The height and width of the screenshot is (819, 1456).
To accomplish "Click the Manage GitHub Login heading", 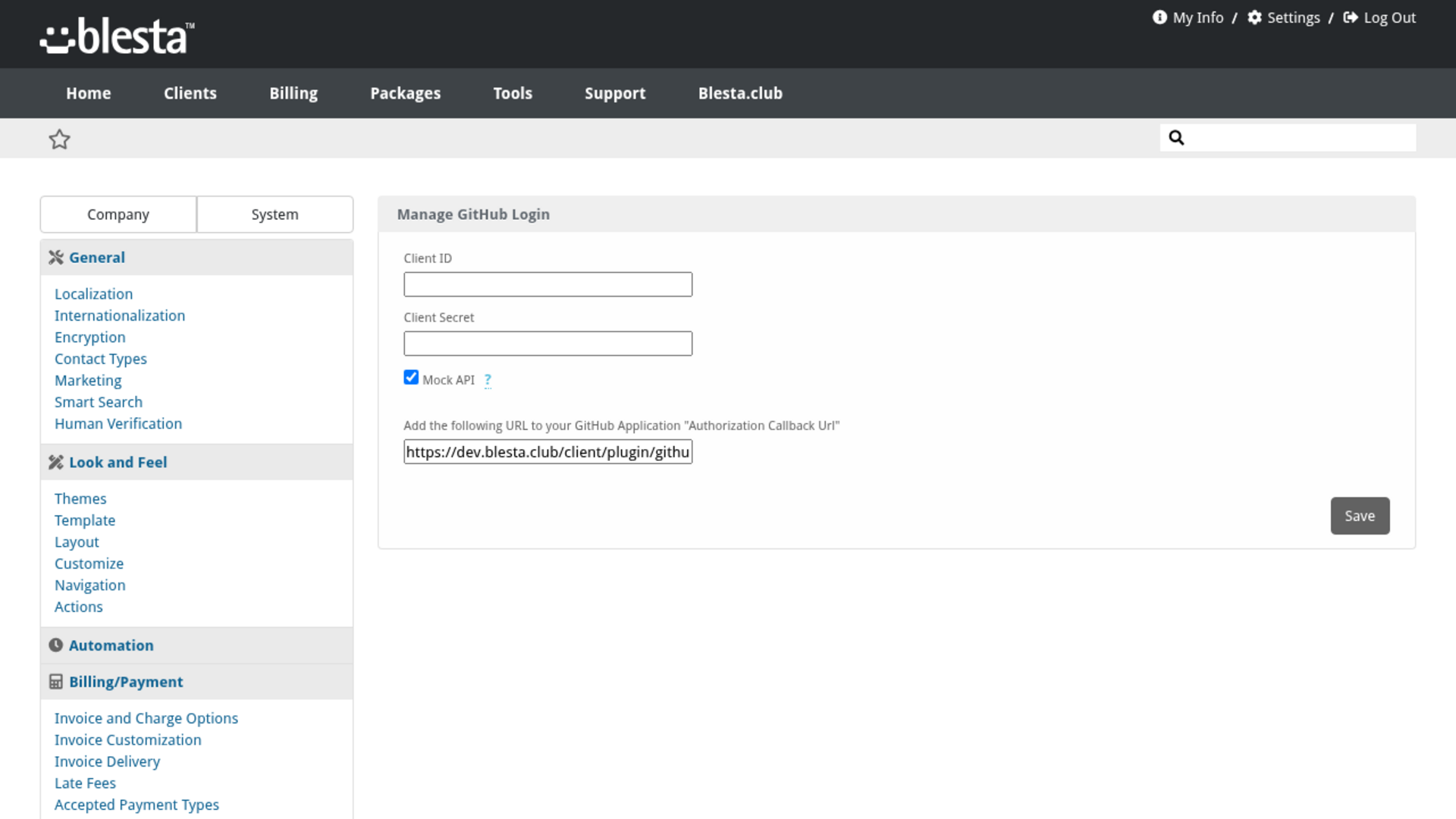I will click(473, 215).
